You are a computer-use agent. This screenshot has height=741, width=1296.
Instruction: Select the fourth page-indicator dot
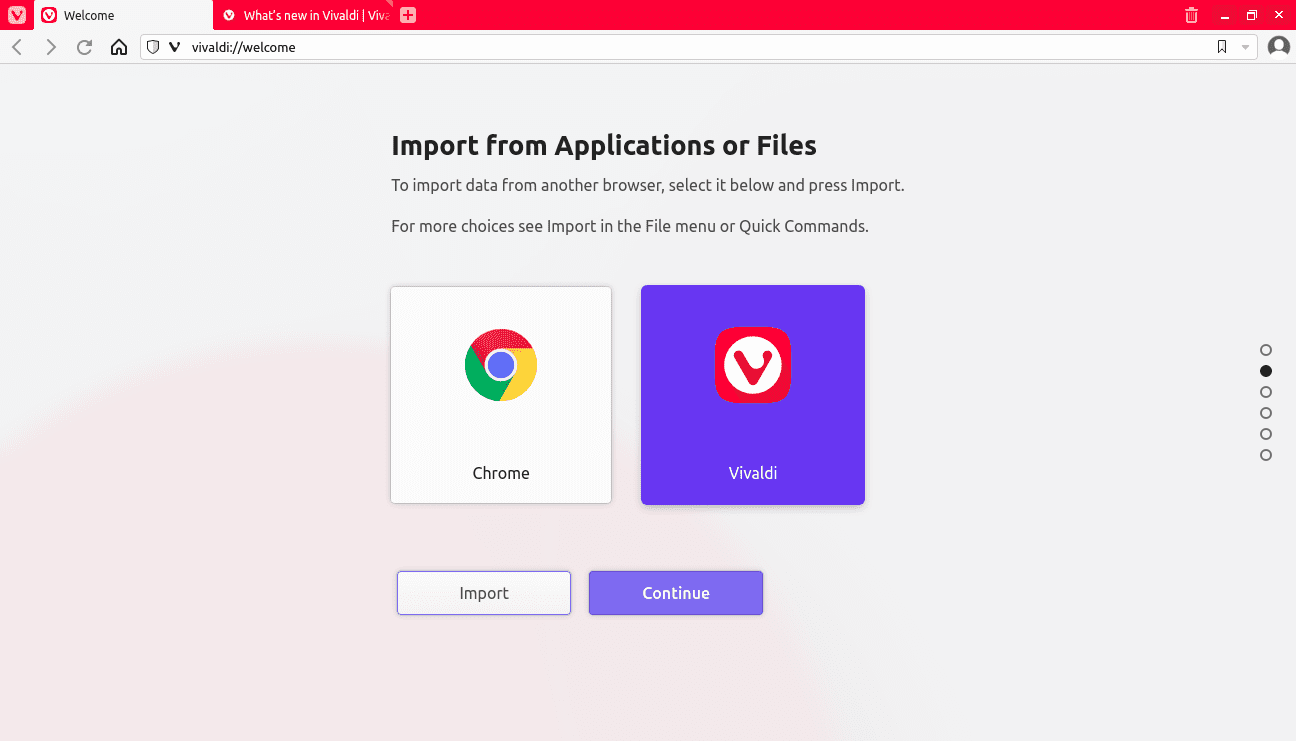click(1265, 413)
